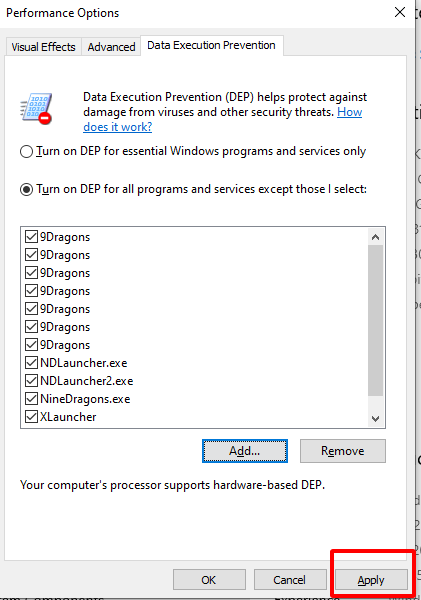
Task: Select the Data Execution Prevention tab
Action: 212,45
